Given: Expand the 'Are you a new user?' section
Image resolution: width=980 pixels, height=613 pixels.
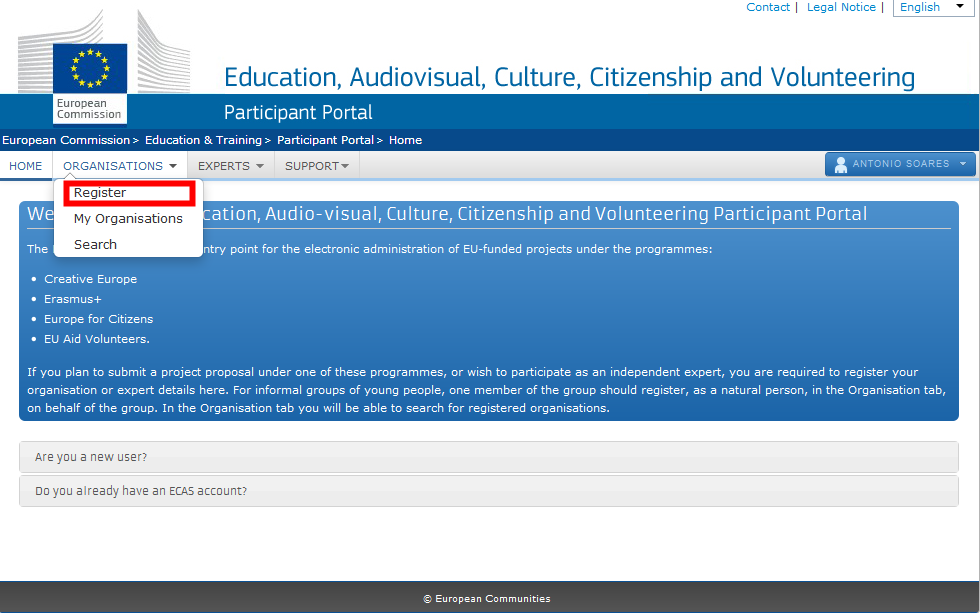Looking at the screenshot, I should pyautogui.click(x=489, y=457).
